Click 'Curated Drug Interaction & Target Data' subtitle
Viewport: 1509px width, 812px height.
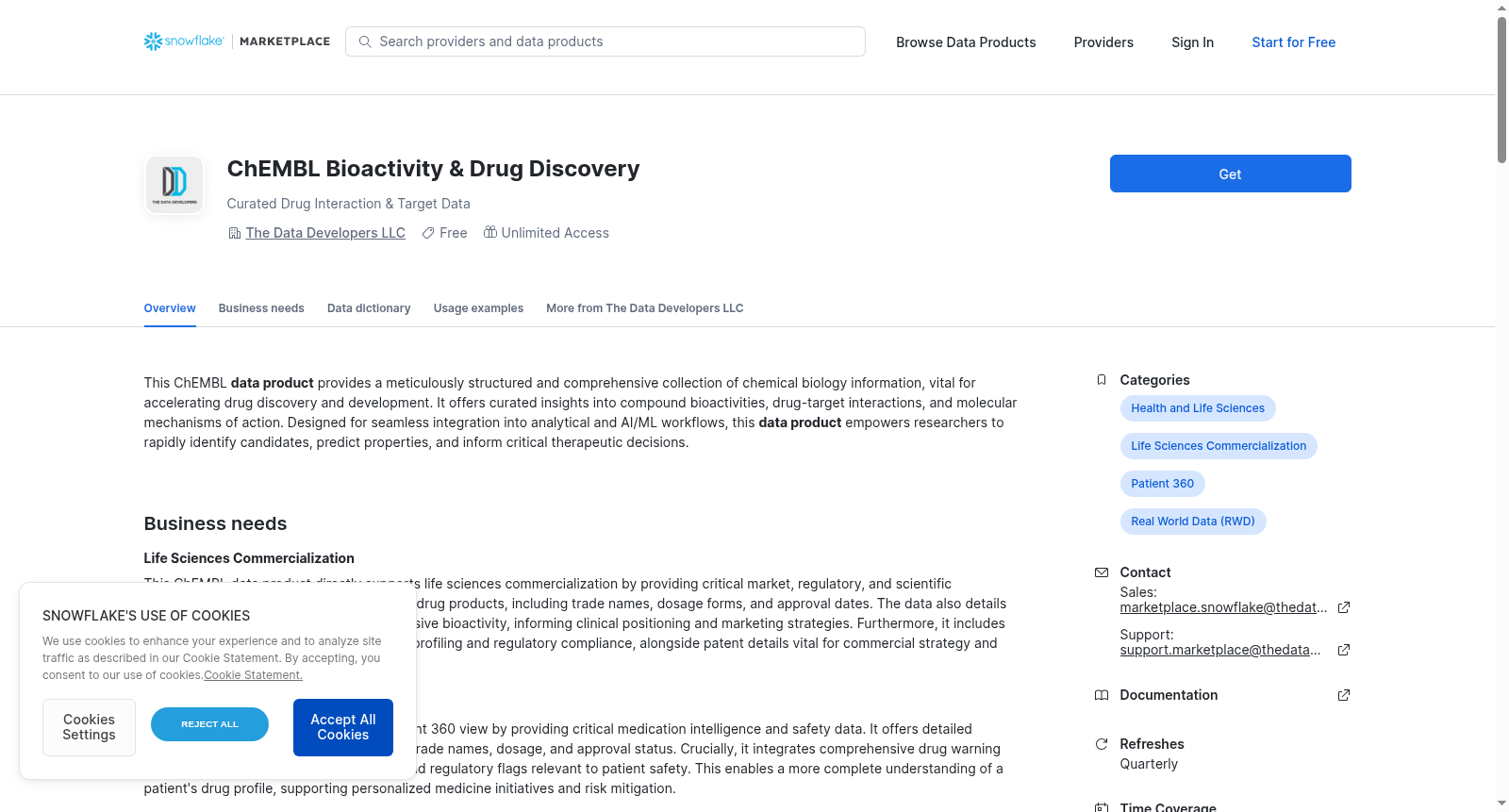(348, 204)
